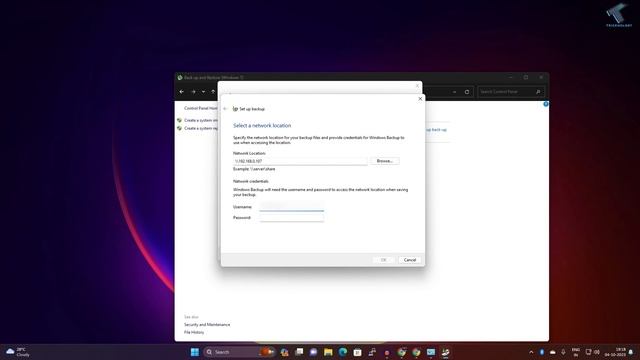Click the OneDrive cloud tray icon
The height and width of the screenshot is (360, 640).
point(553,352)
